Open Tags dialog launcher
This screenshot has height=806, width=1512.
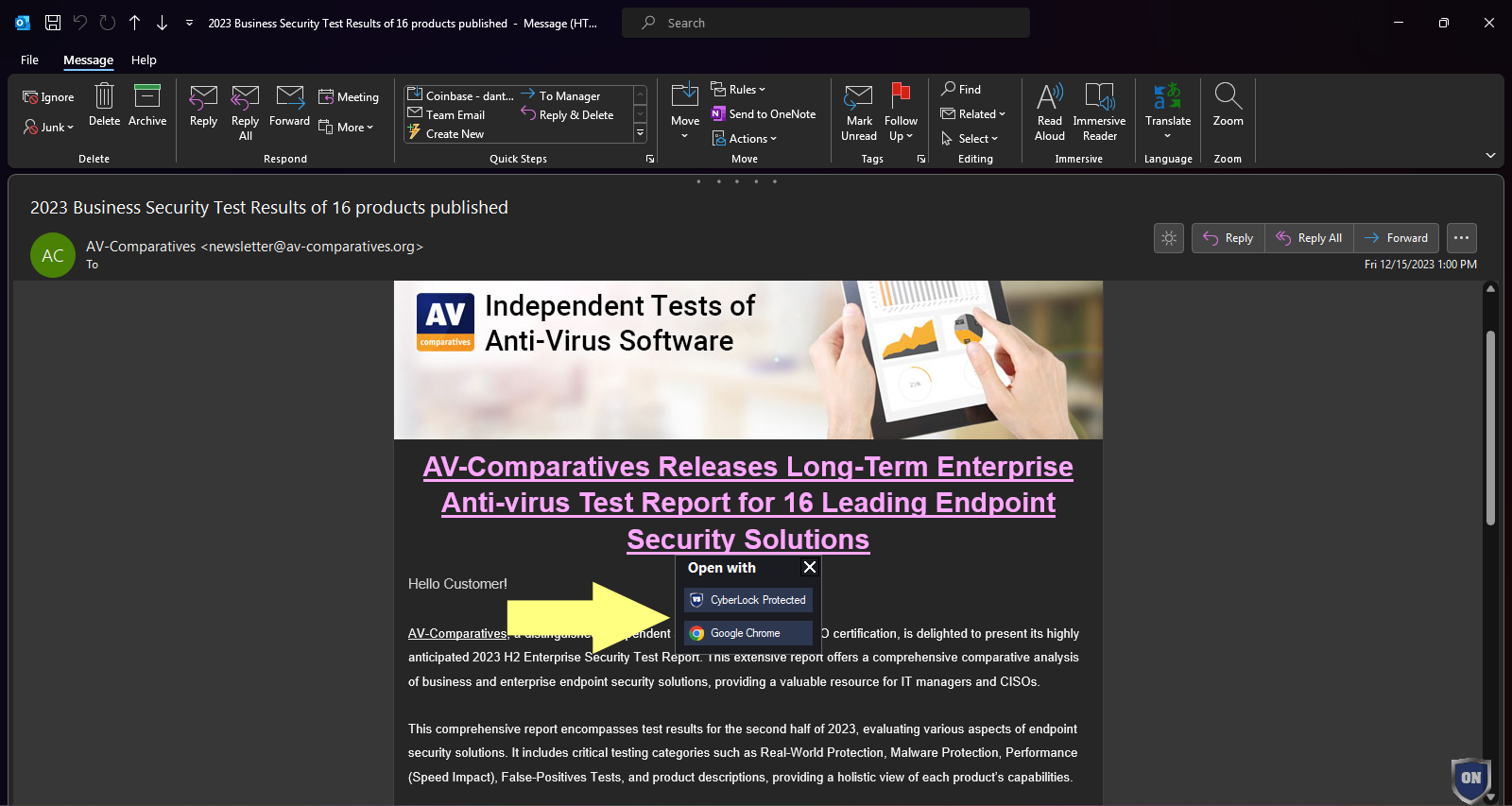(x=921, y=159)
